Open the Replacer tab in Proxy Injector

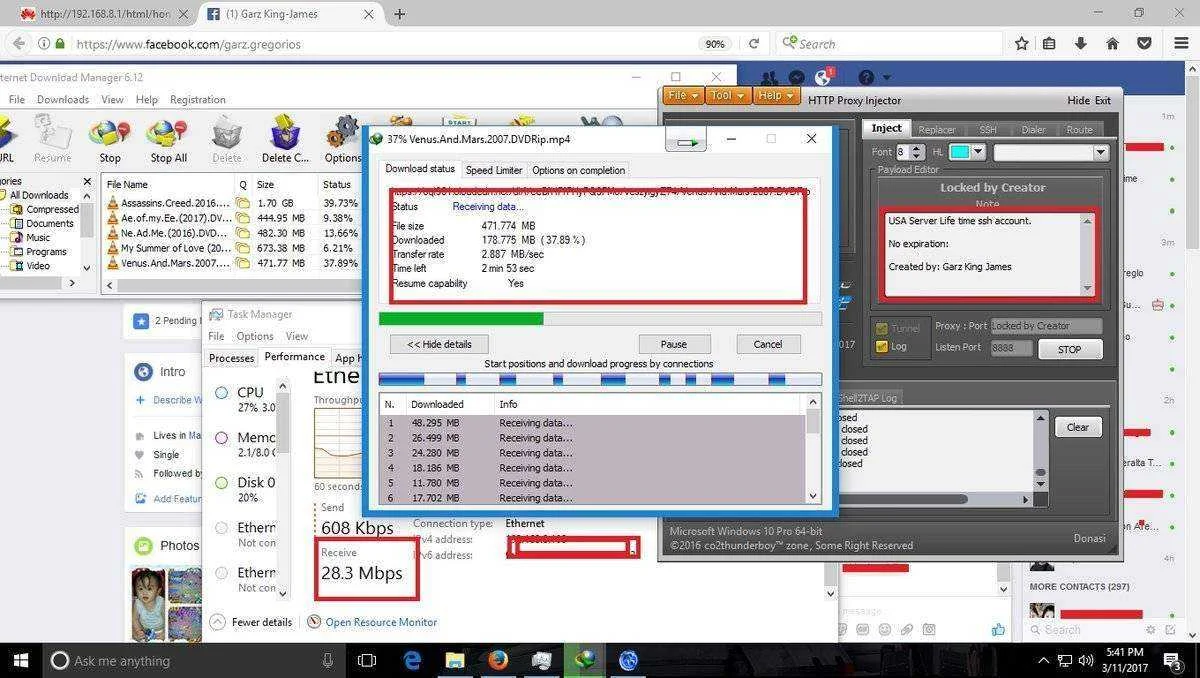point(937,129)
